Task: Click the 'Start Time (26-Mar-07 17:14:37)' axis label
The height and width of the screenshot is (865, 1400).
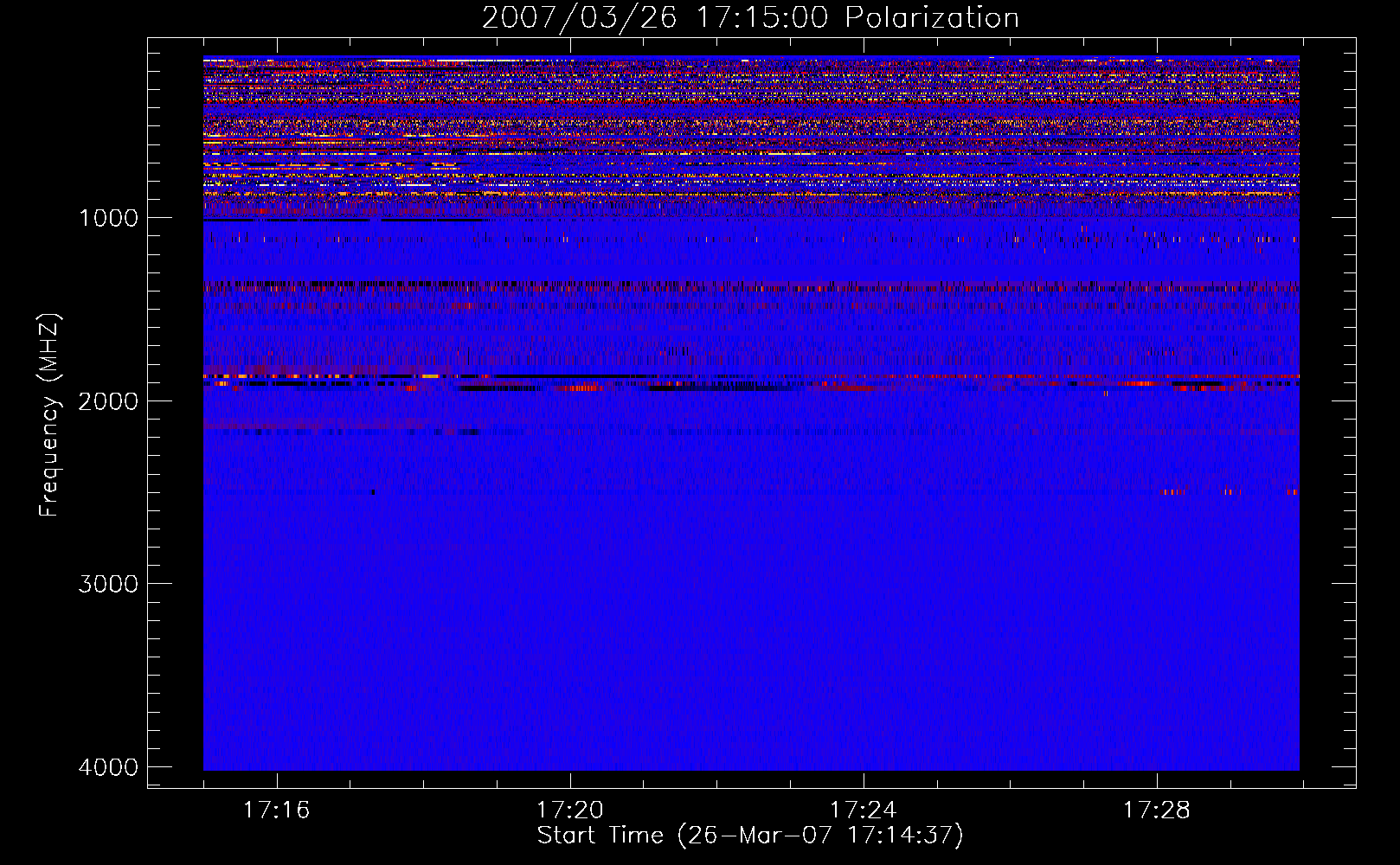Action: 750,836
